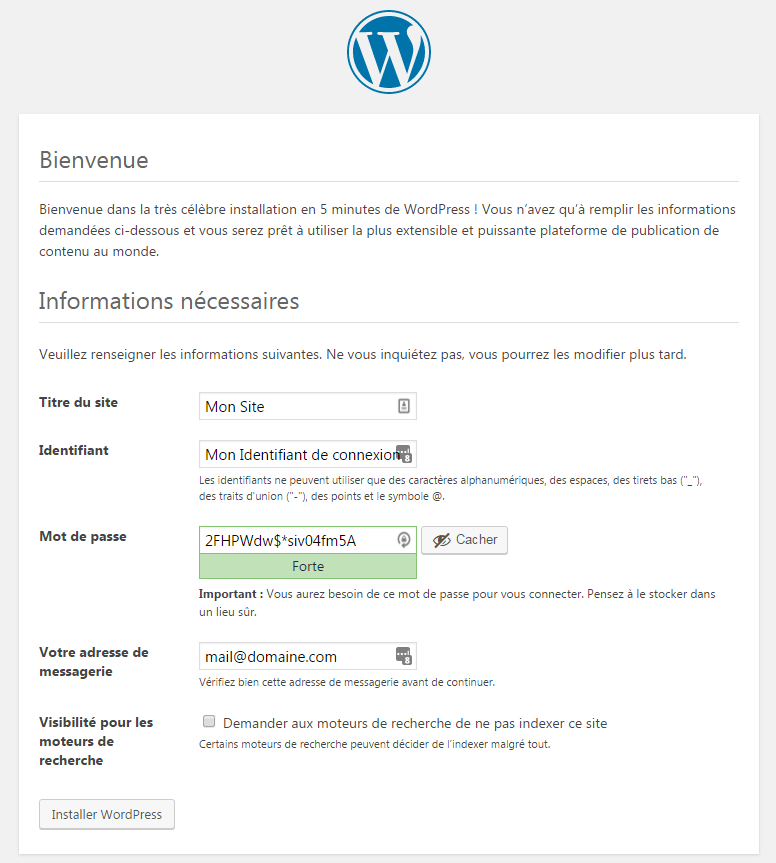
Task: Click the Visibilité pour les moteurs label
Action: [96, 741]
